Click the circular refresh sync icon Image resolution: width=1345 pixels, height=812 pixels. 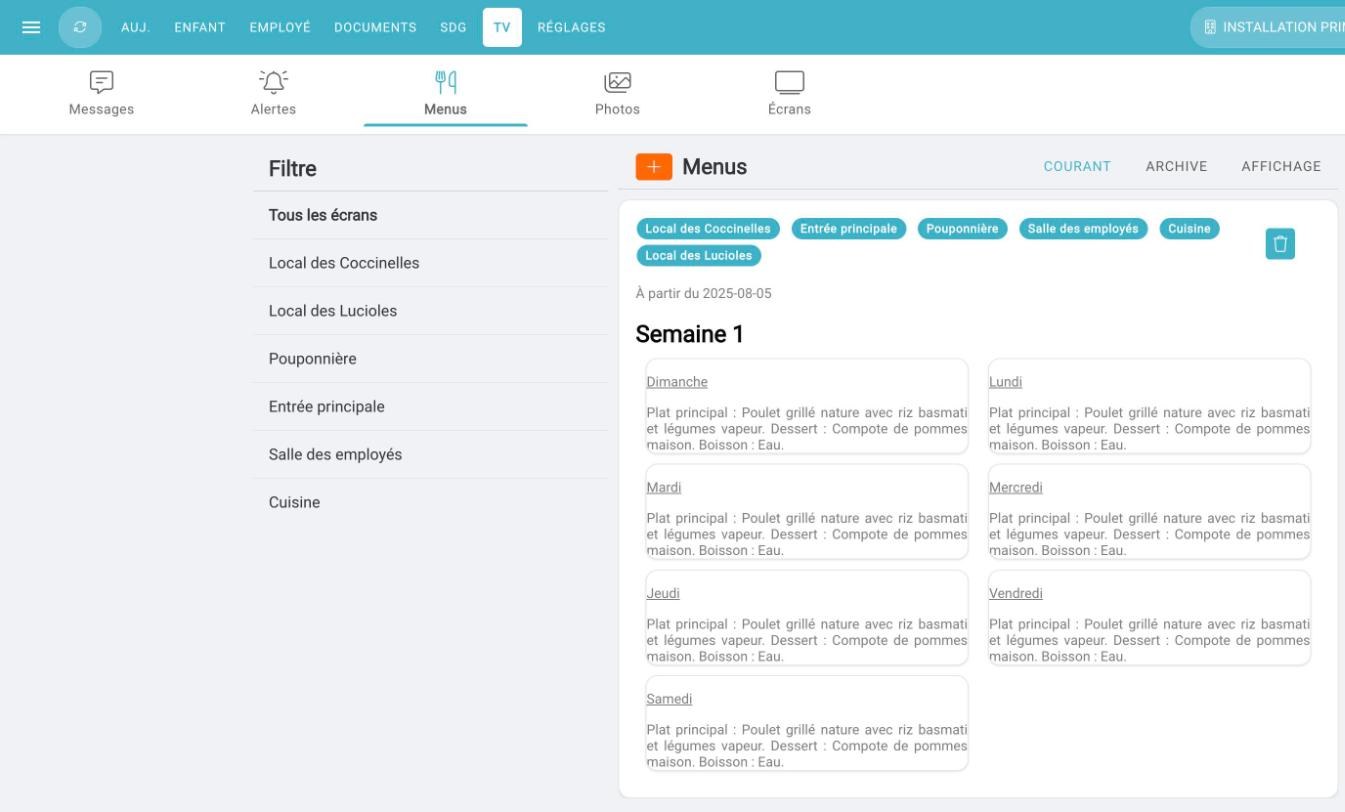80,27
